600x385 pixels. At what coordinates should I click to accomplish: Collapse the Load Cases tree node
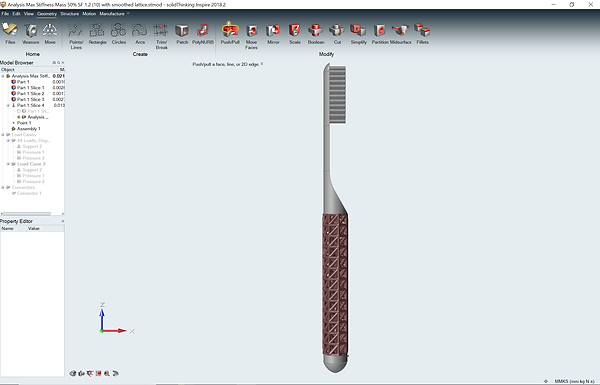click(x=3, y=135)
